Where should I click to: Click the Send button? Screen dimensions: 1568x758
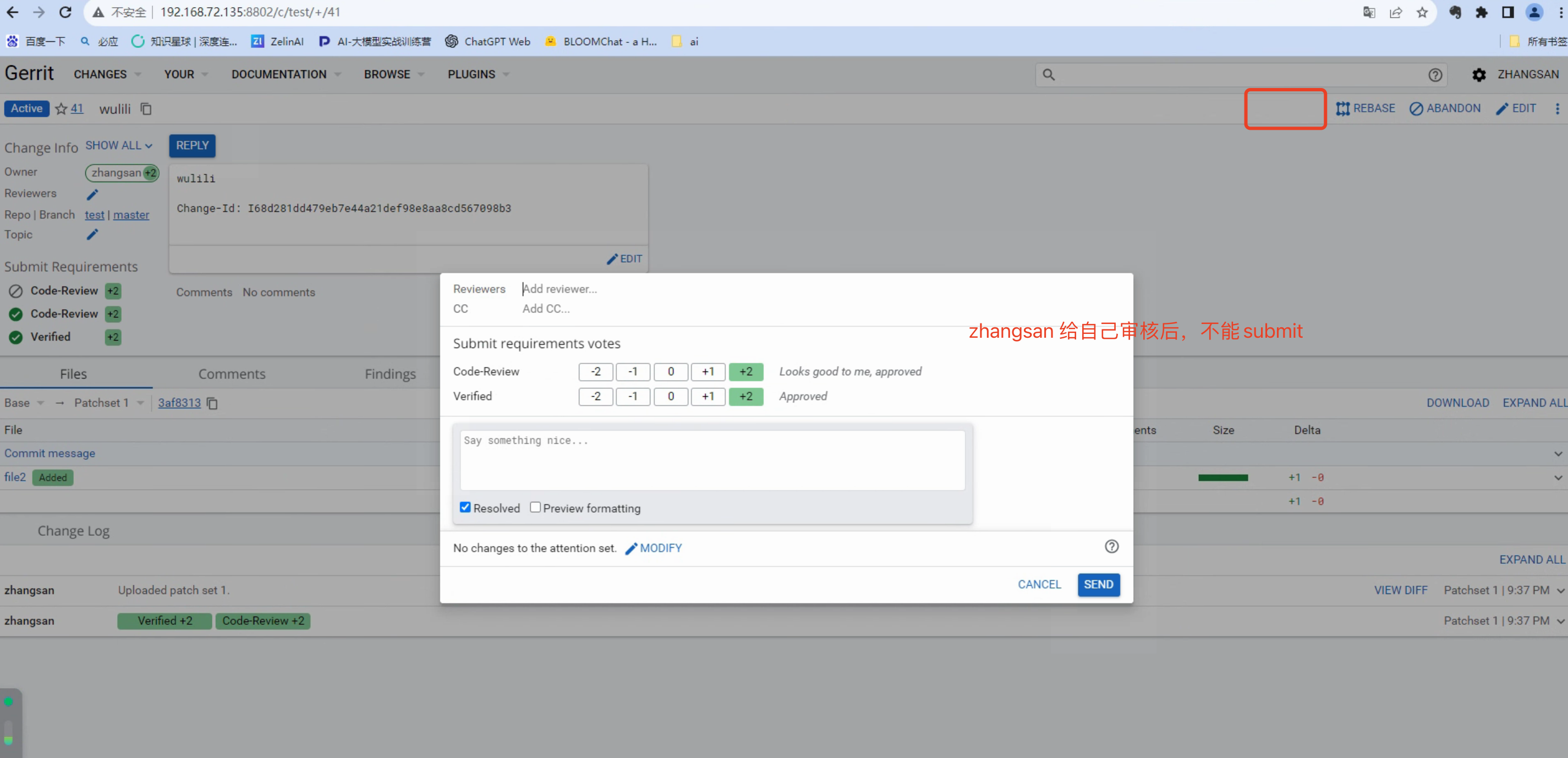(1098, 584)
